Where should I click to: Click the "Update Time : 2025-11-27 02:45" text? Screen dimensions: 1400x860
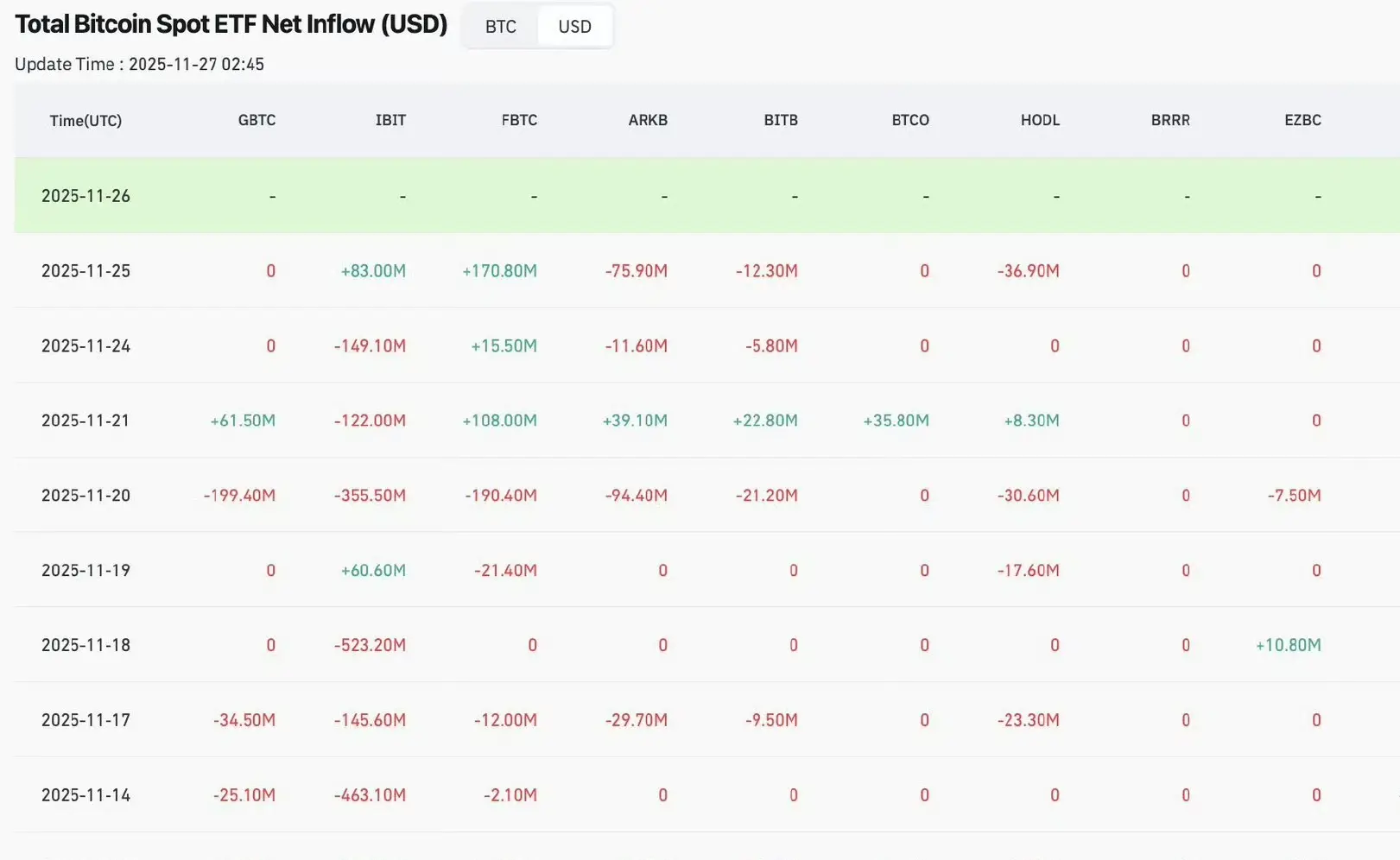(x=140, y=64)
